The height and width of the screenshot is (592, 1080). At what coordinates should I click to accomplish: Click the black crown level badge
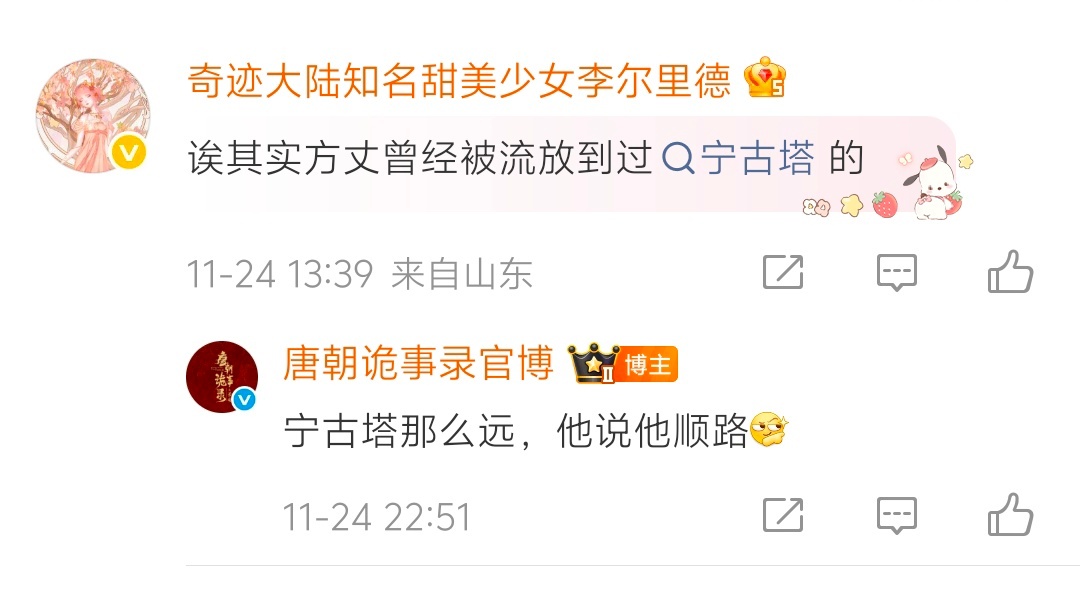click(593, 363)
